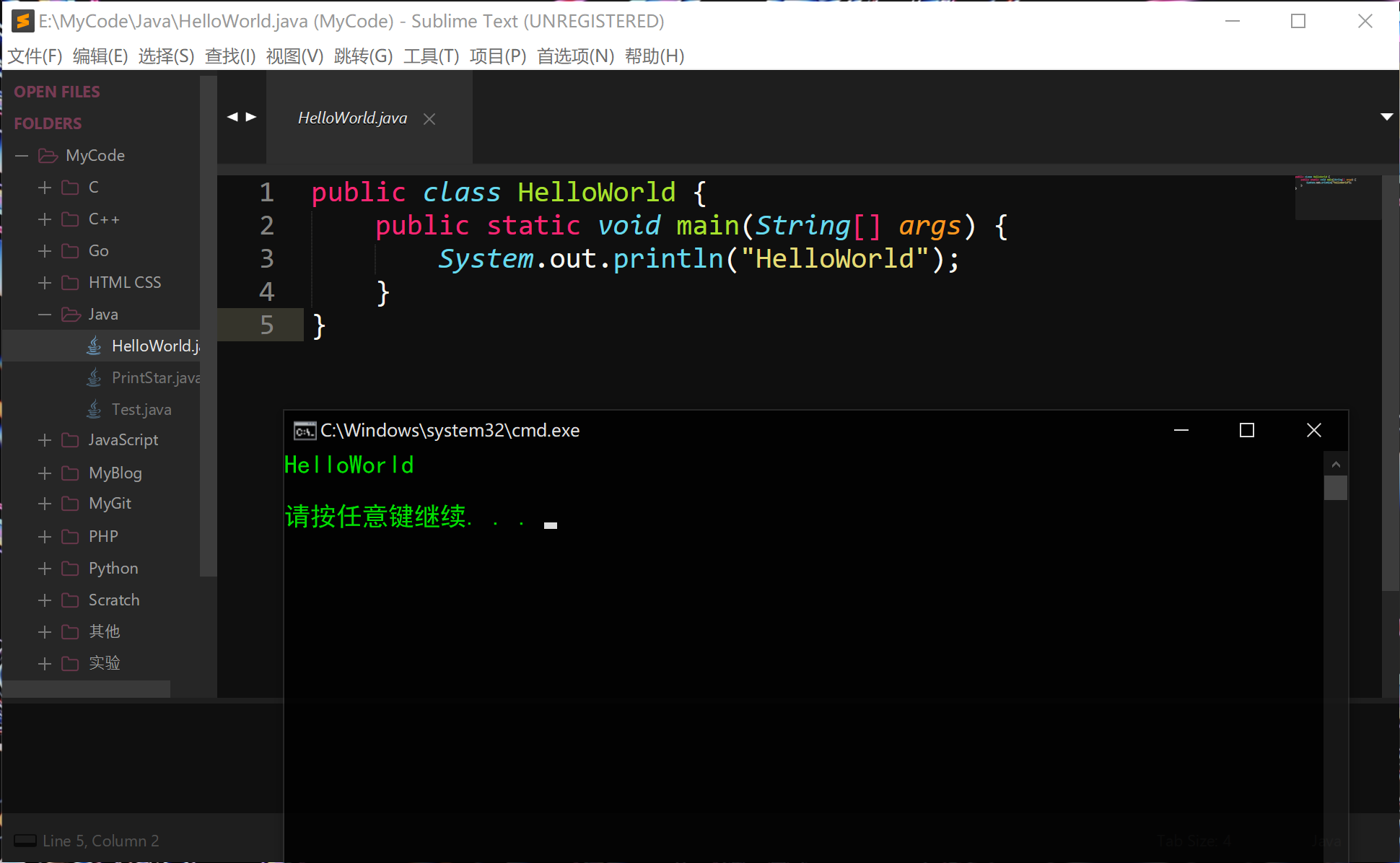Expand the Python folder
Screen dimensions: 1400x863
(x=45, y=569)
